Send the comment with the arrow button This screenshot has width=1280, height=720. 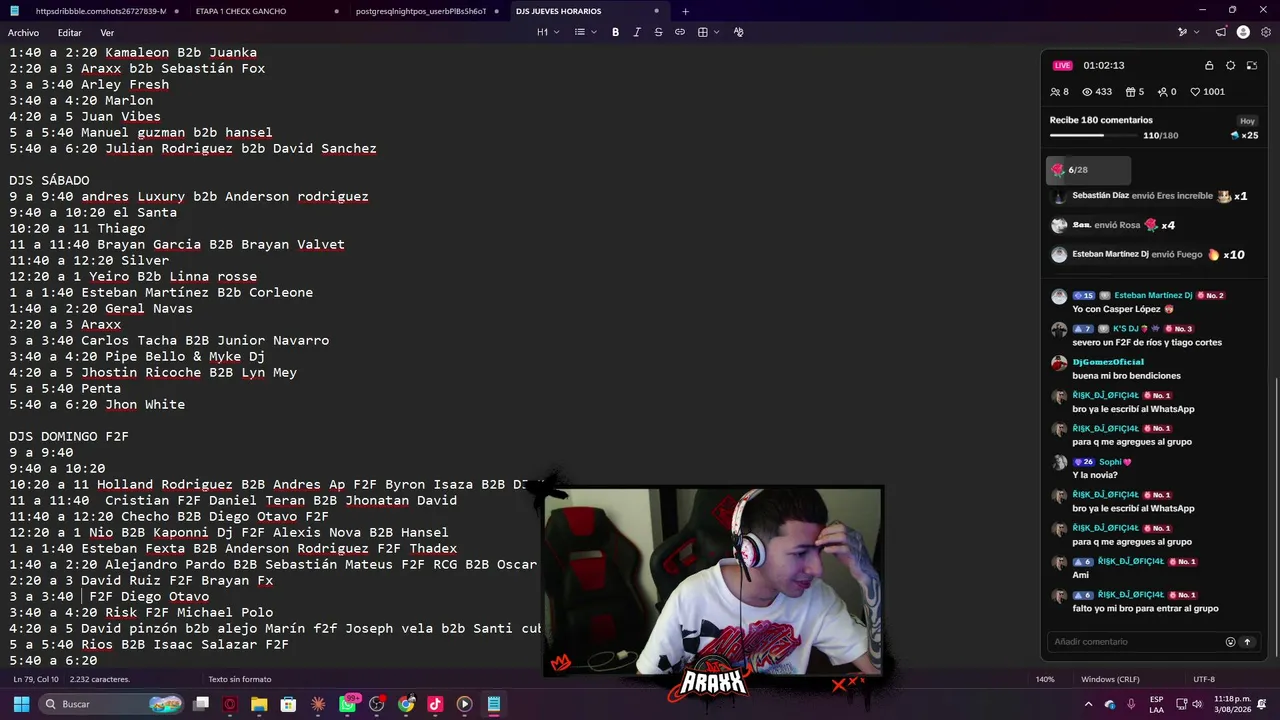[1247, 642]
